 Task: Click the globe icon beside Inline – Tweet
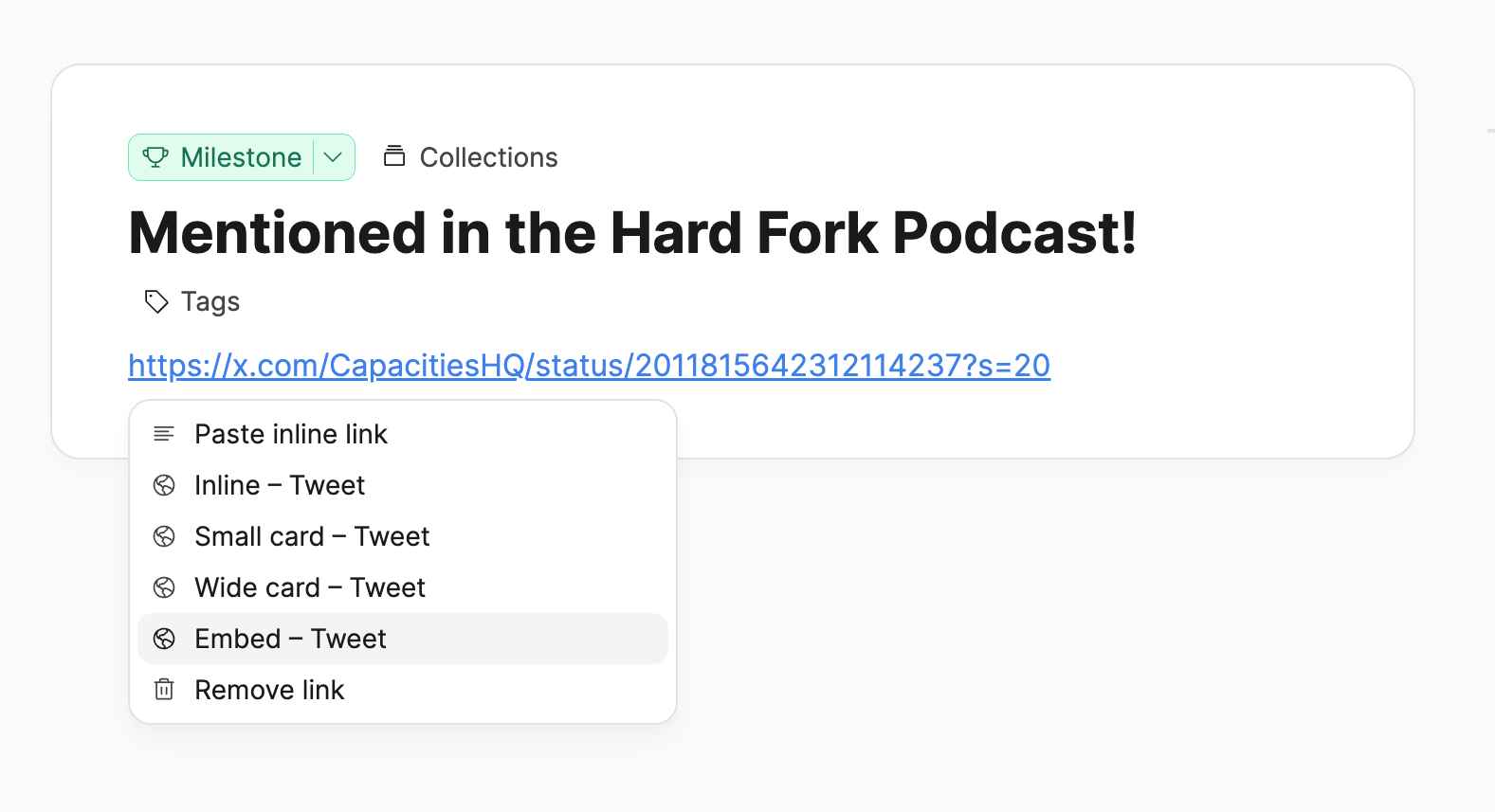click(164, 485)
